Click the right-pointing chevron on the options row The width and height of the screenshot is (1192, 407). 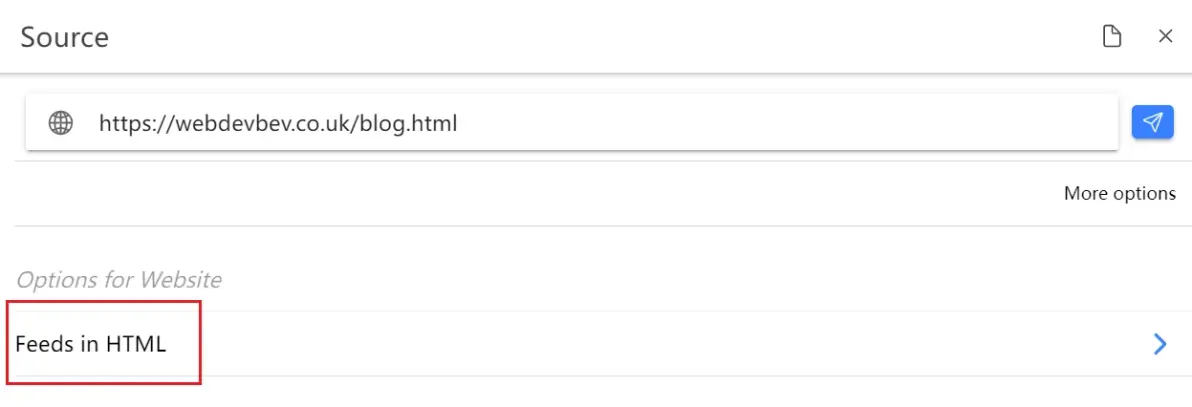pos(1160,345)
